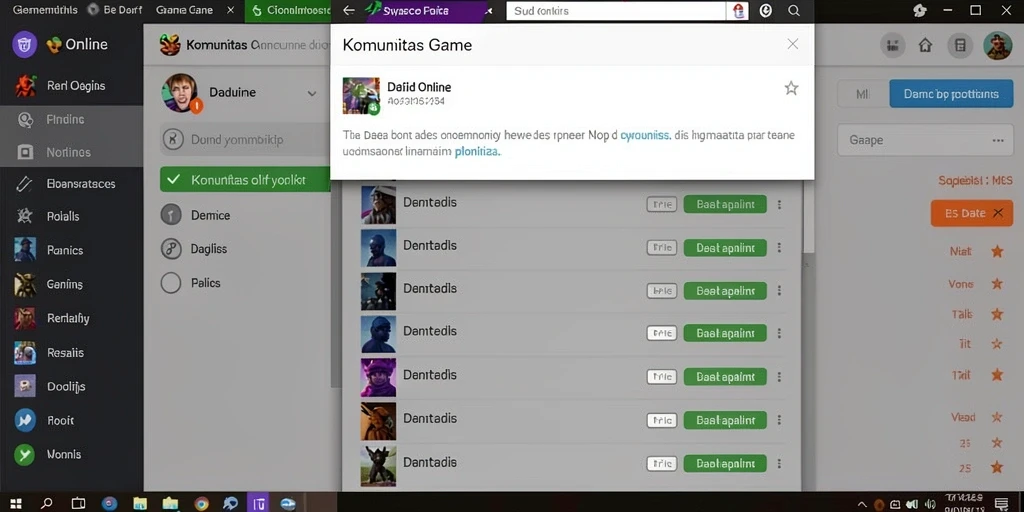Open Boansrataces from the sidebar

72,184
